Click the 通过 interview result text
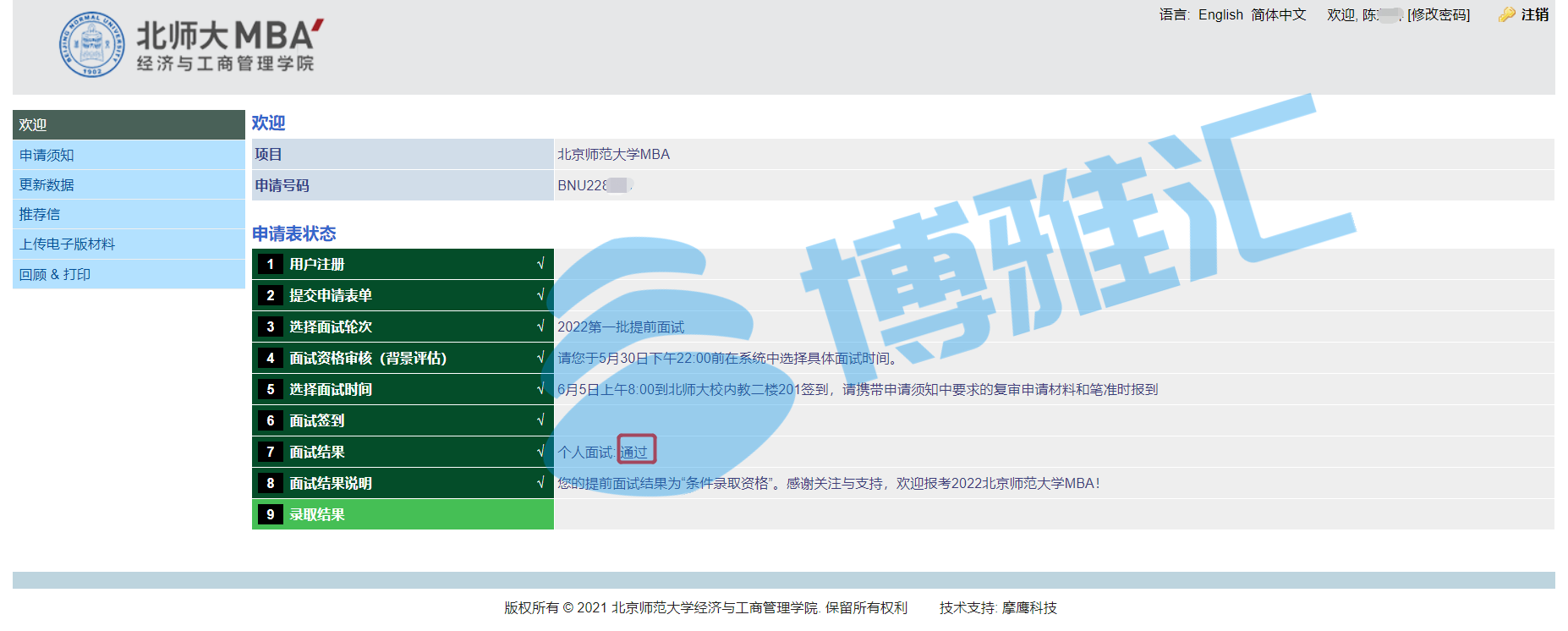The height and width of the screenshot is (631, 1568). pos(634,453)
